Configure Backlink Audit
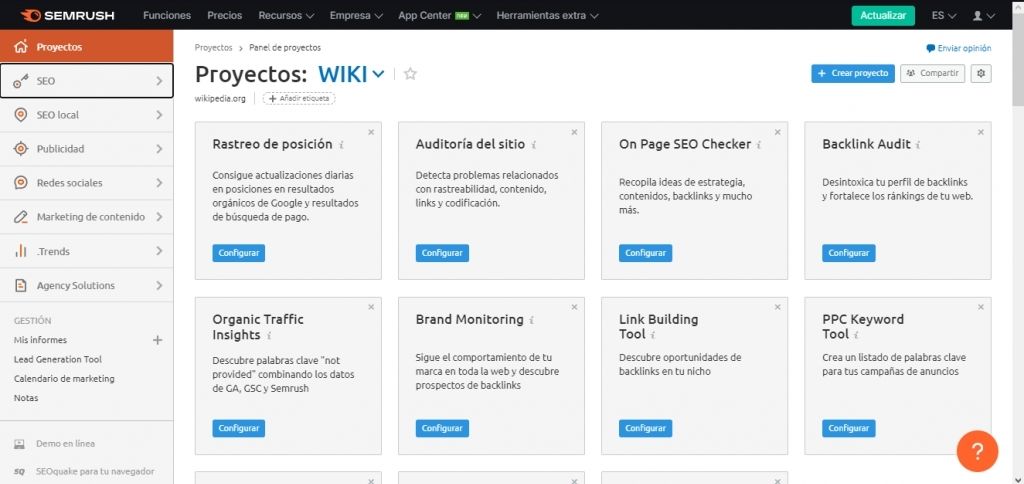This screenshot has width=1024, height=484. pyautogui.click(x=849, y=253)
